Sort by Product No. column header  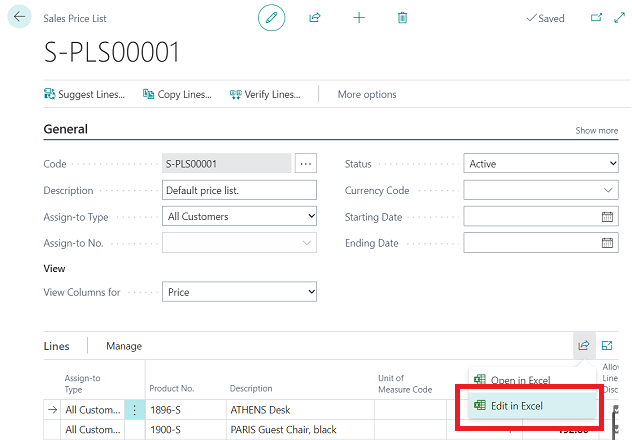point(172,388)
